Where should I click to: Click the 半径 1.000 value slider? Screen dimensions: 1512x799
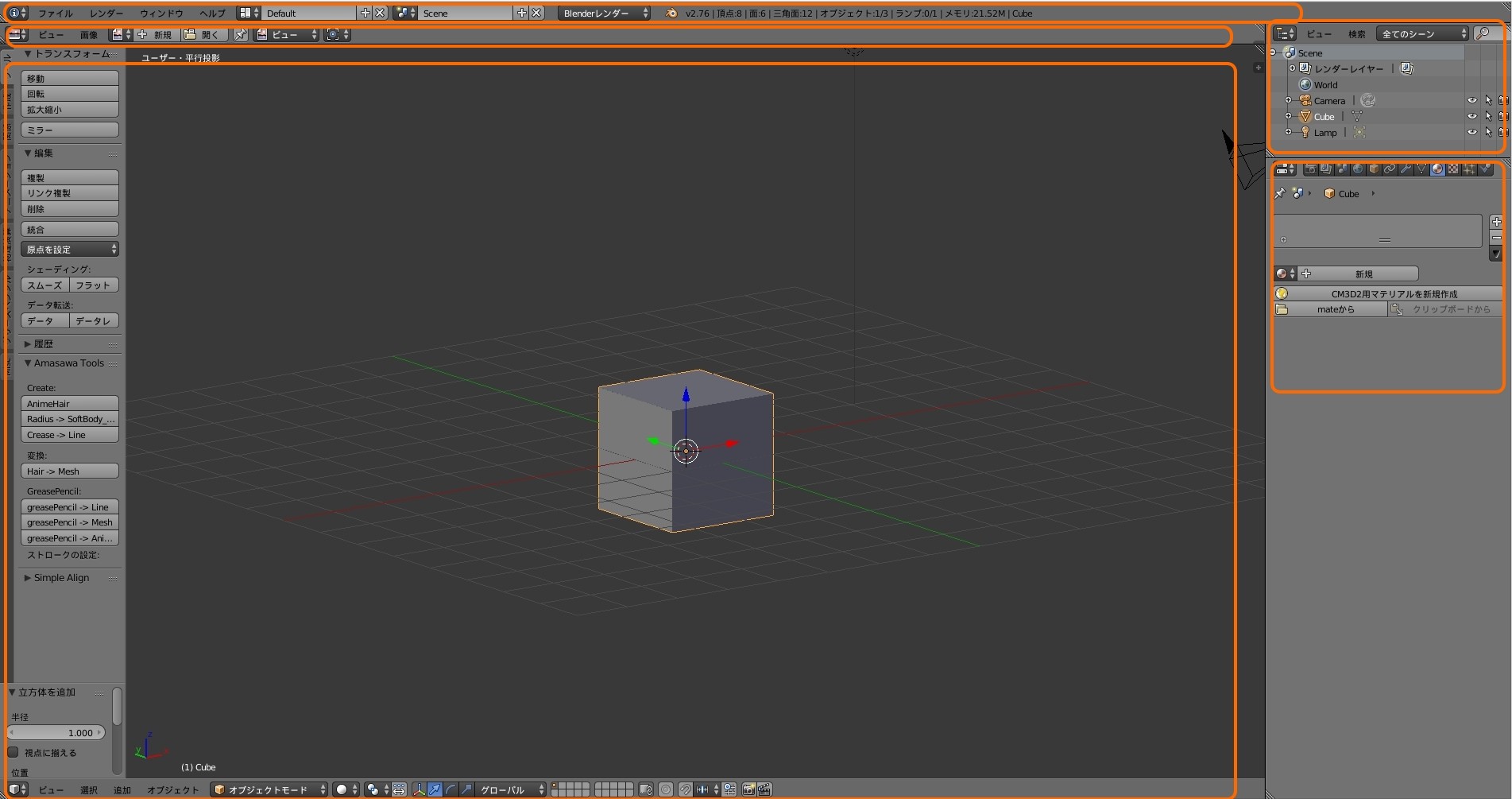tap(56, 733)
